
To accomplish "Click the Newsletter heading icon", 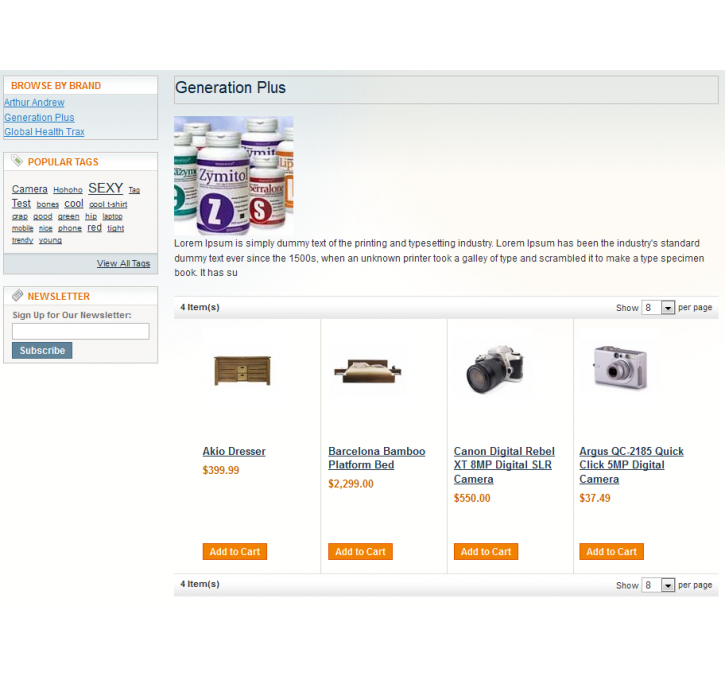I will [x=18, y=295].
